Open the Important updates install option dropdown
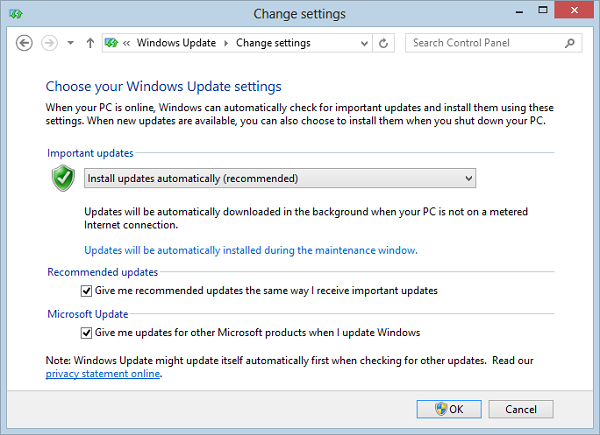600x435 pixels. click(x=280, y=178)
